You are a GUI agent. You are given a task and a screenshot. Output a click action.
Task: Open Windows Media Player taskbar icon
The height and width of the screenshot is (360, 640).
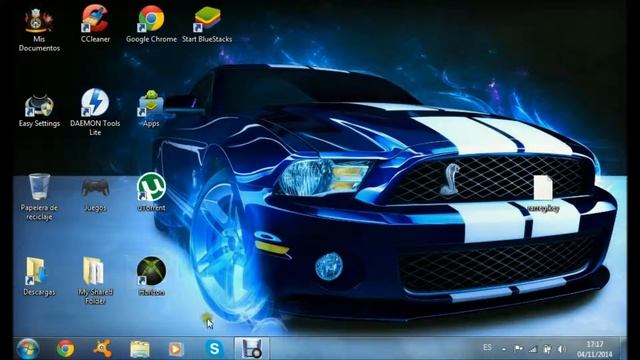coord(176,349)
